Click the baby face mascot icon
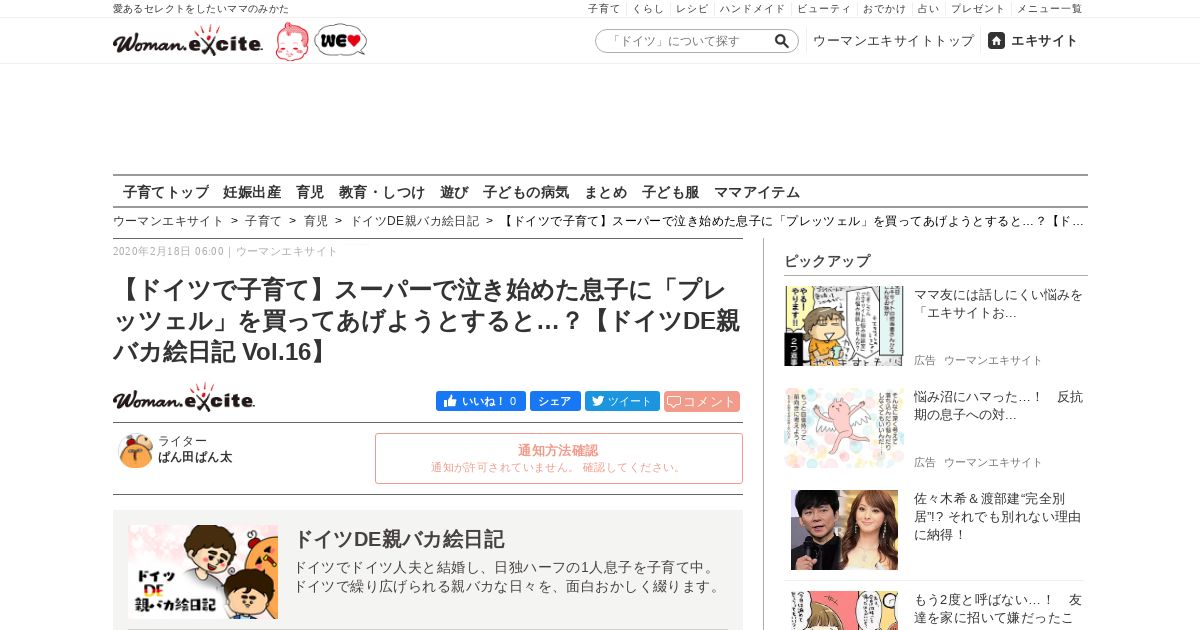Image resolution: width=1200 pixels, height=630 pixels. (292, 42)
